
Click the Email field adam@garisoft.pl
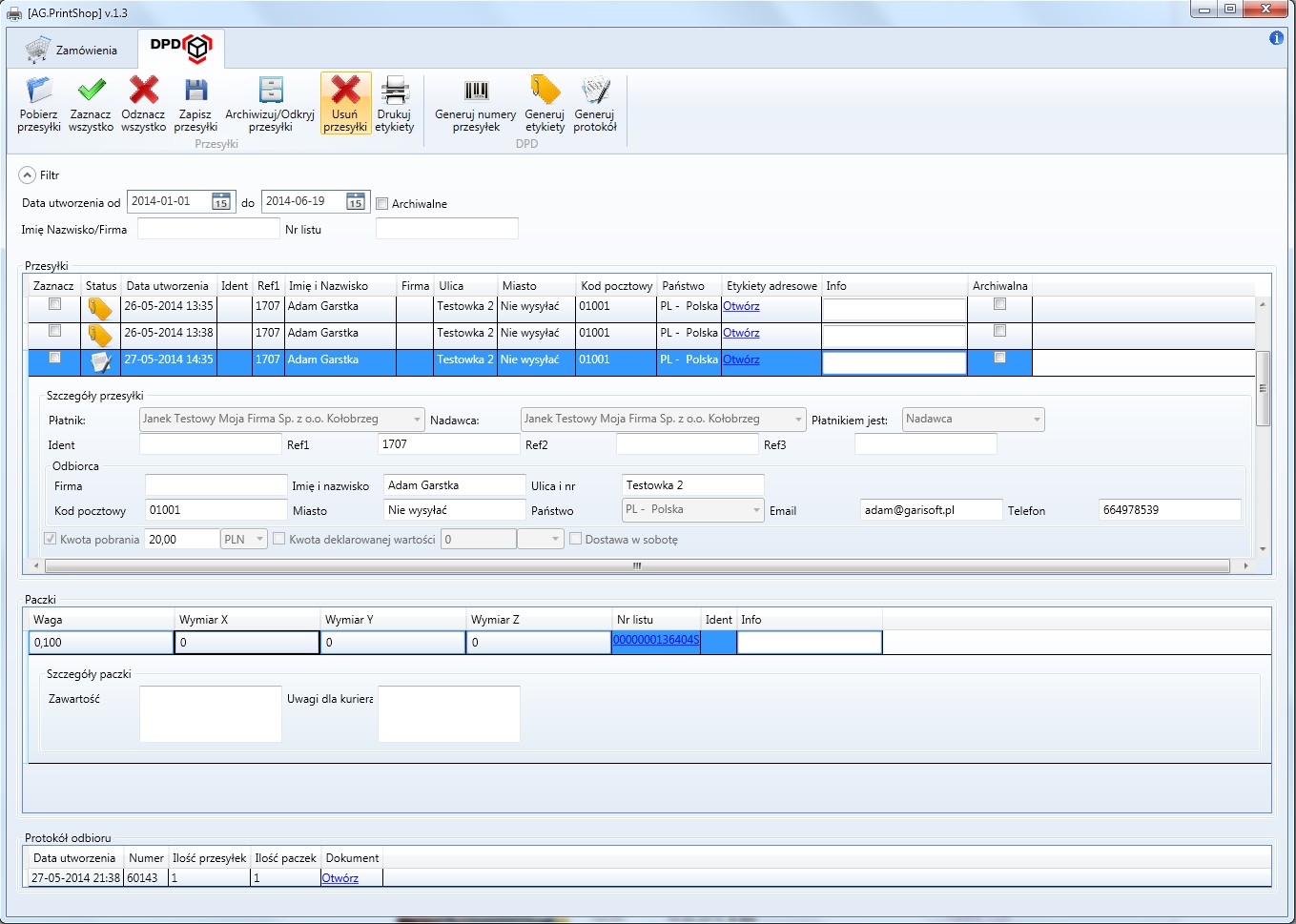point(931,510)
